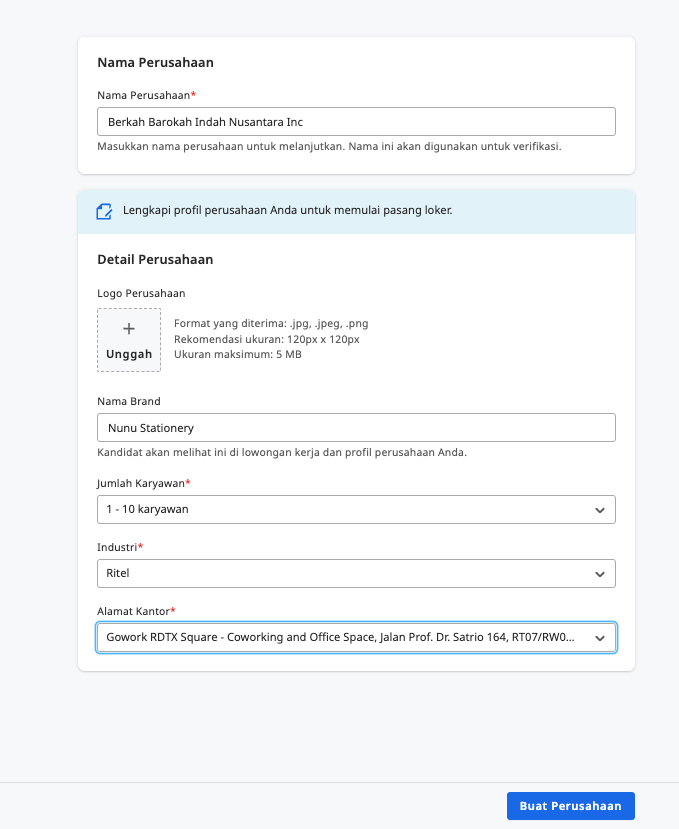Click the plus icon in logo upload box
Image resolution: width=679 pixels, height=829 pixels.
129,329
